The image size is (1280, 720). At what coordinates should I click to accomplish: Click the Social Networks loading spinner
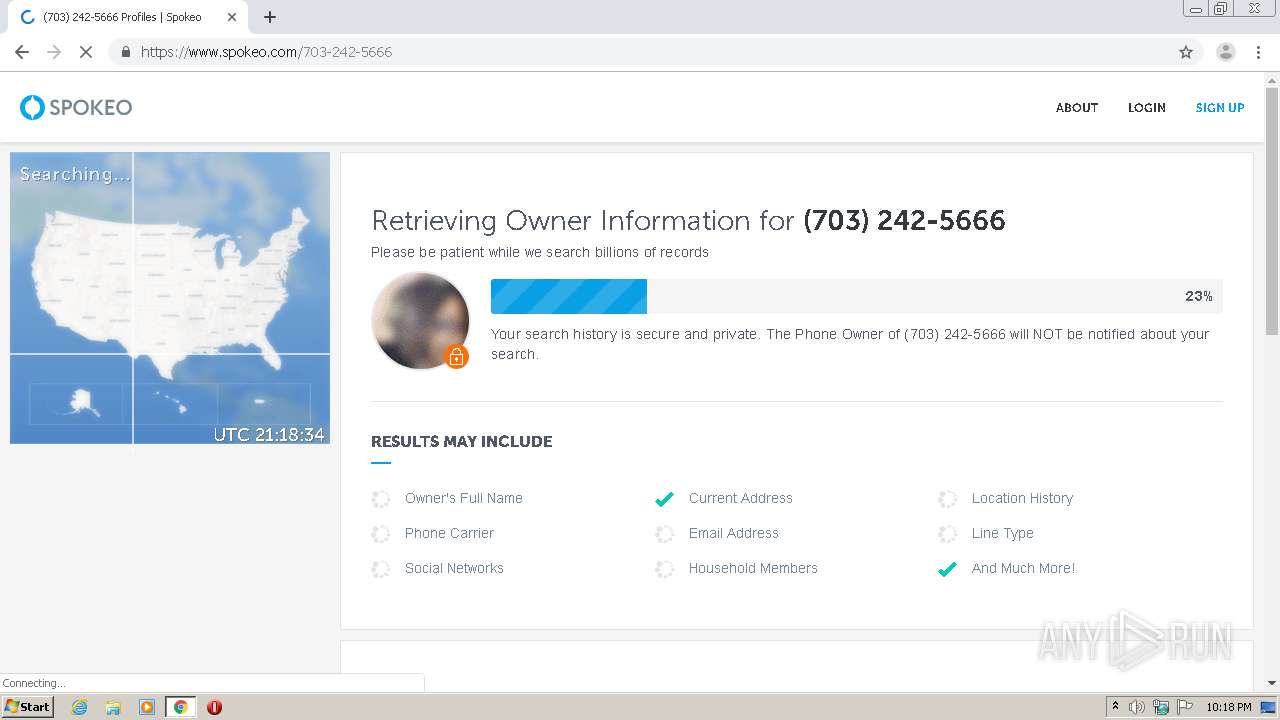pyautogui.click(x=381, y=569)
